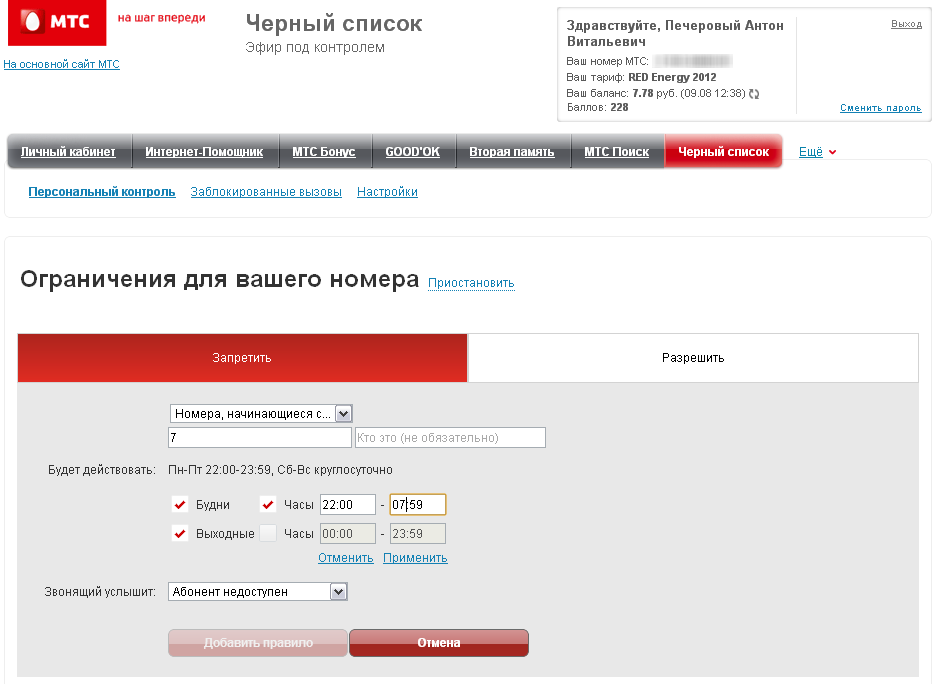Focus the number prefix field containing 7
Viewport: 939px width, 684px height.
coord(259,437)
